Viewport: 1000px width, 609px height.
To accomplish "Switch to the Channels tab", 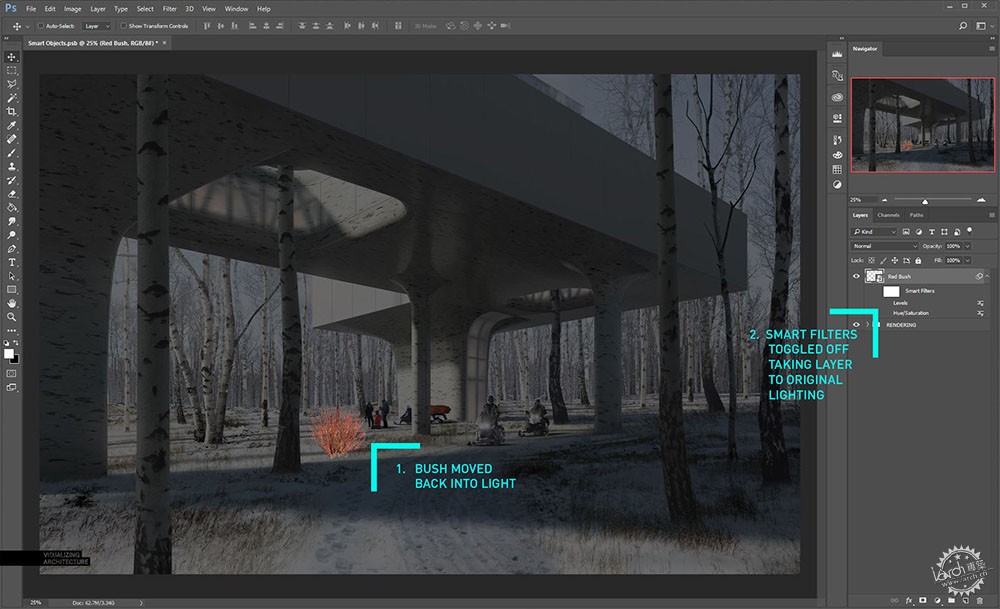I will 888,215.
